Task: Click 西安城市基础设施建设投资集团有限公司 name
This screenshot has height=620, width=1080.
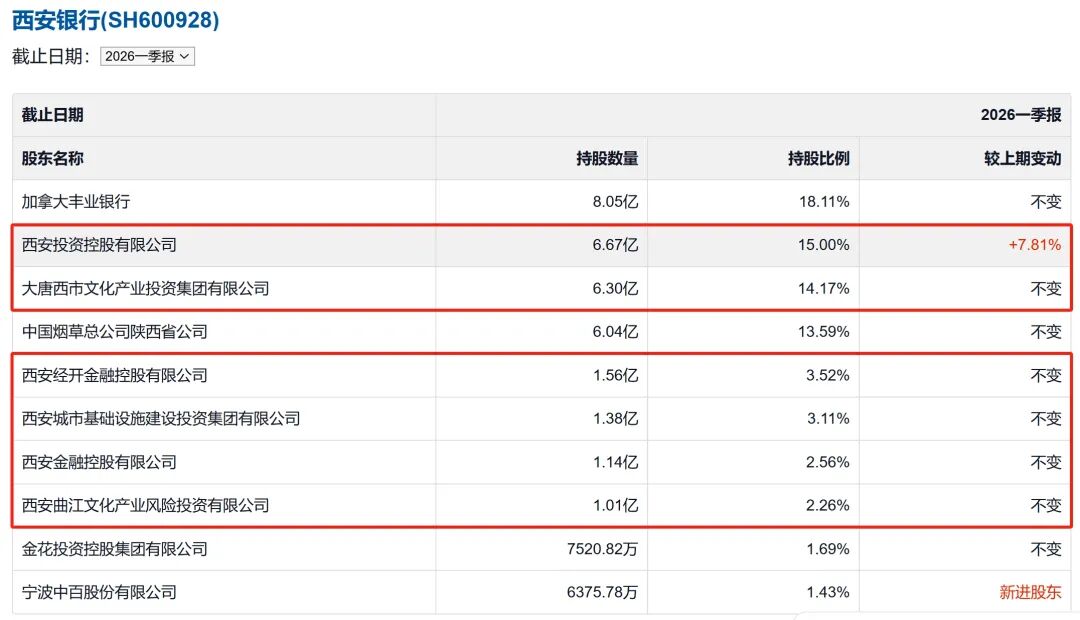Action: pyautogui.click(x=161, y=419)
